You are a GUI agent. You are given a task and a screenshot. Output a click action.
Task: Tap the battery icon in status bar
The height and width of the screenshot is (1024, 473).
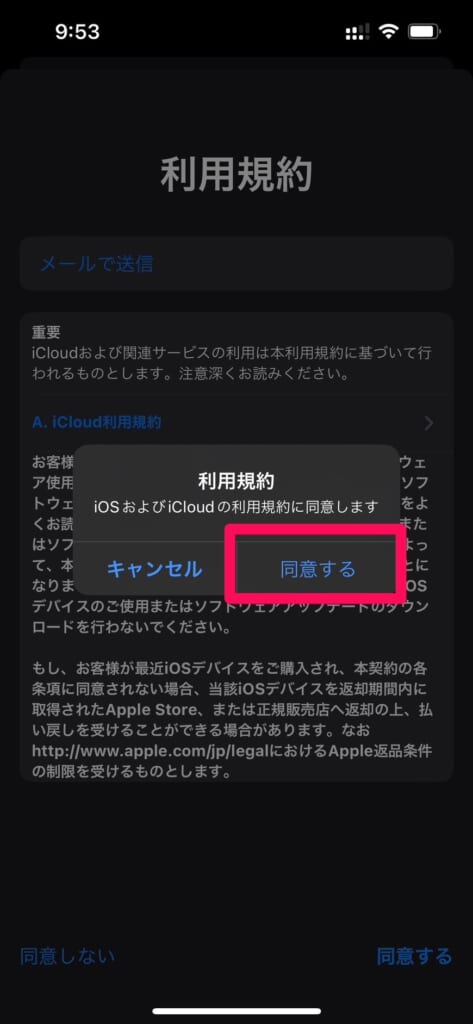point(424,32)
